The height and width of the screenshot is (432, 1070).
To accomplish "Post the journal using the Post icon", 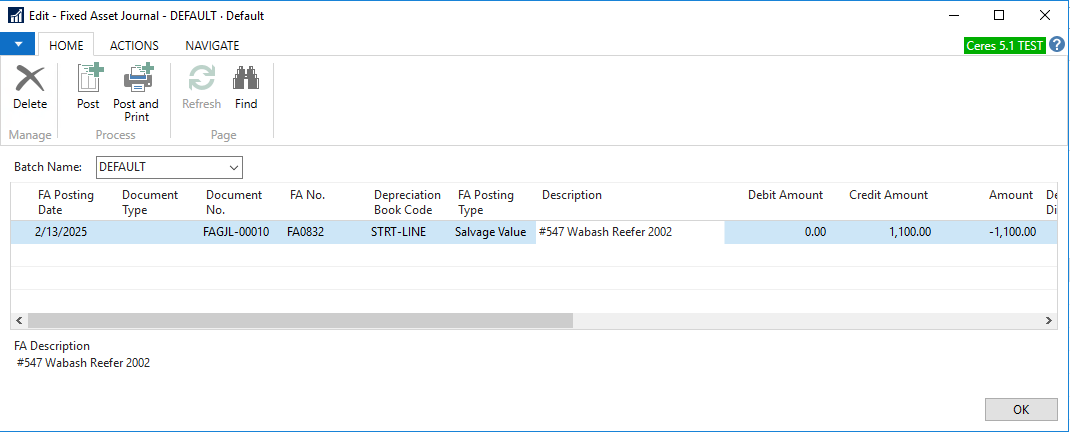I will (88, 80).
